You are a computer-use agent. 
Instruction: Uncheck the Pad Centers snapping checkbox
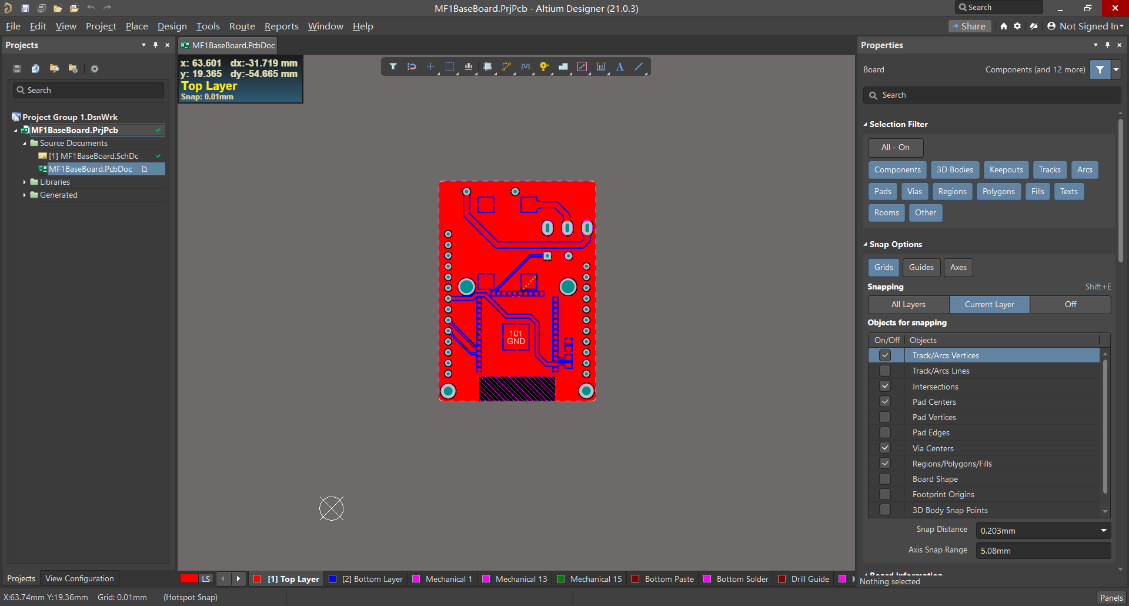pyautogui.click(x=885, y=402)
